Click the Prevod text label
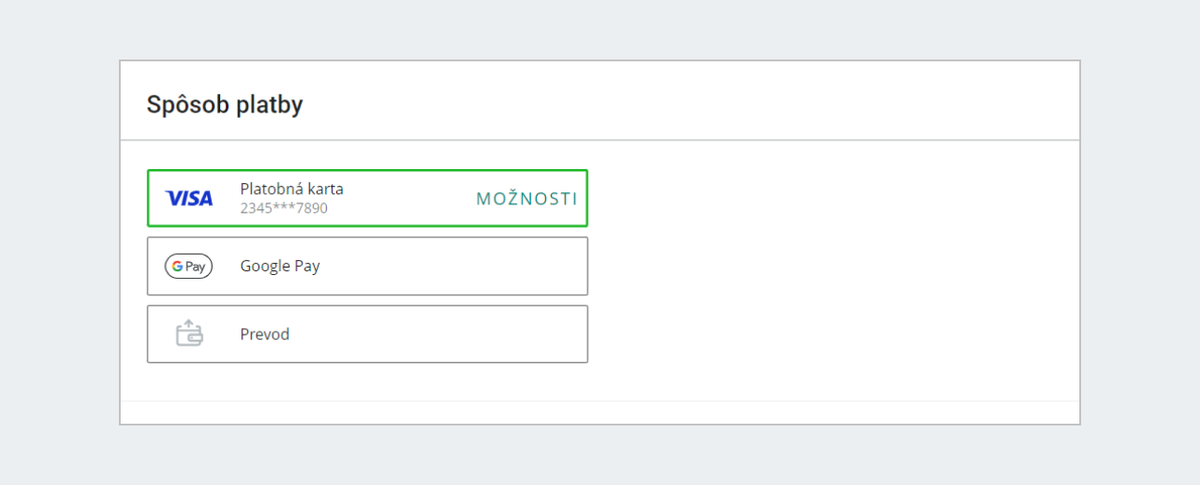1200x485 pixels. coord(265,334)
